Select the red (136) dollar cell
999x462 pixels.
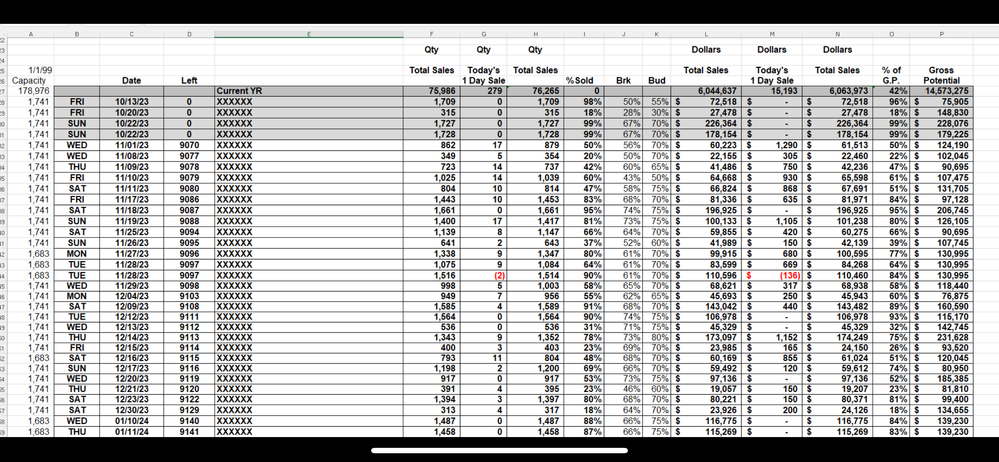(x=772, y=275)
